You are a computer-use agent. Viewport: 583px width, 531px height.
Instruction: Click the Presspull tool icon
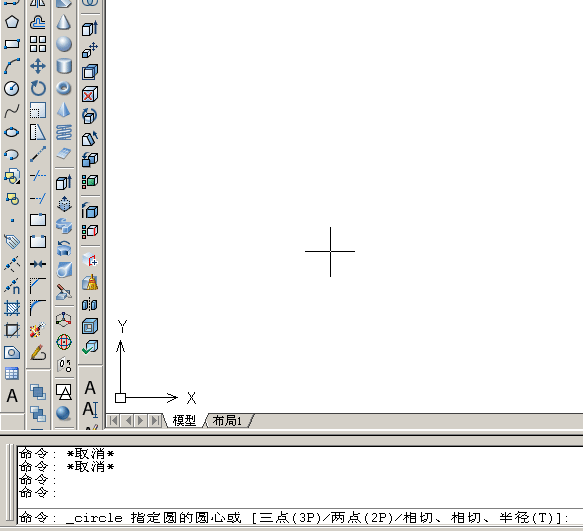(64, 204)
